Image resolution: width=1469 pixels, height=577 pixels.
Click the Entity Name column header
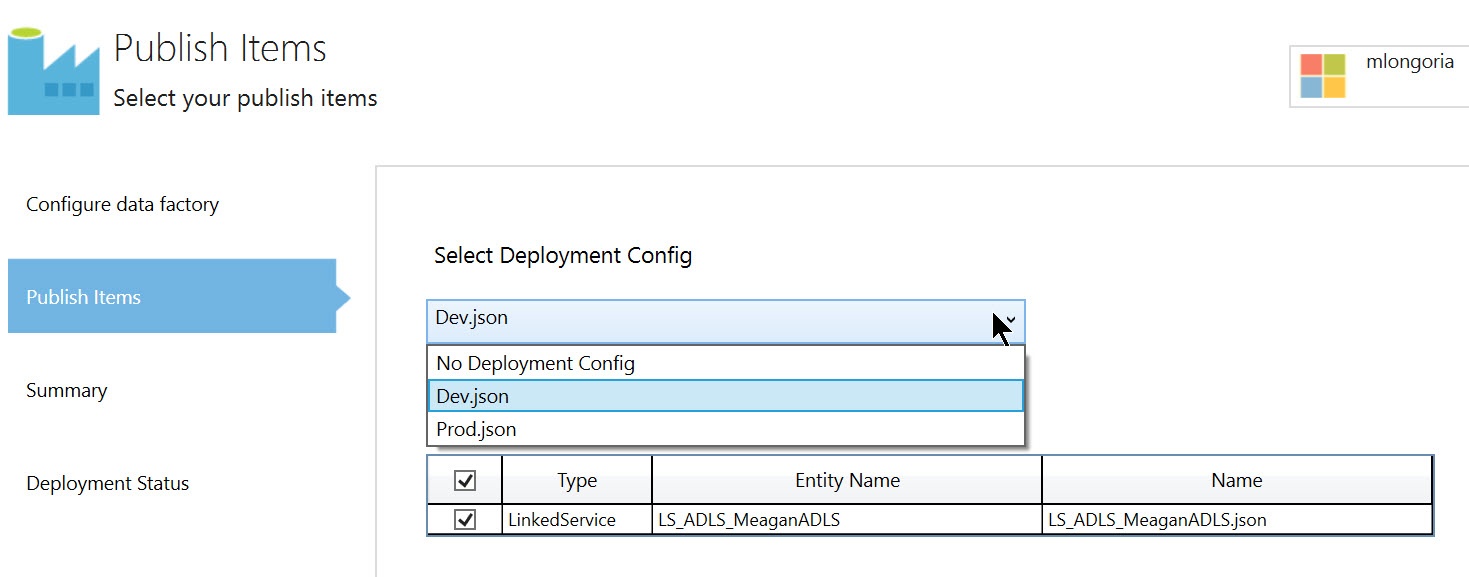(847, 480)
